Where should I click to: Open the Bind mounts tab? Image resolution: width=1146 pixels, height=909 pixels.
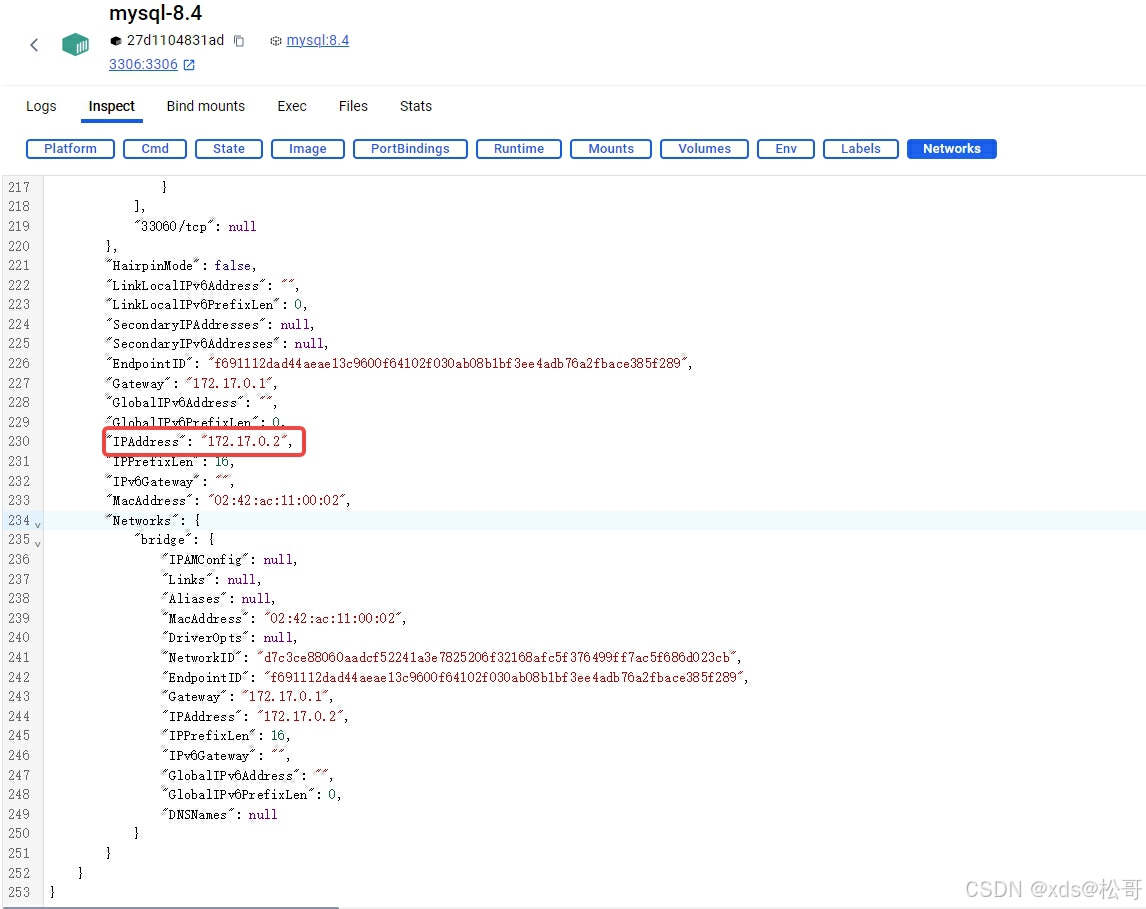coord(205,106)
